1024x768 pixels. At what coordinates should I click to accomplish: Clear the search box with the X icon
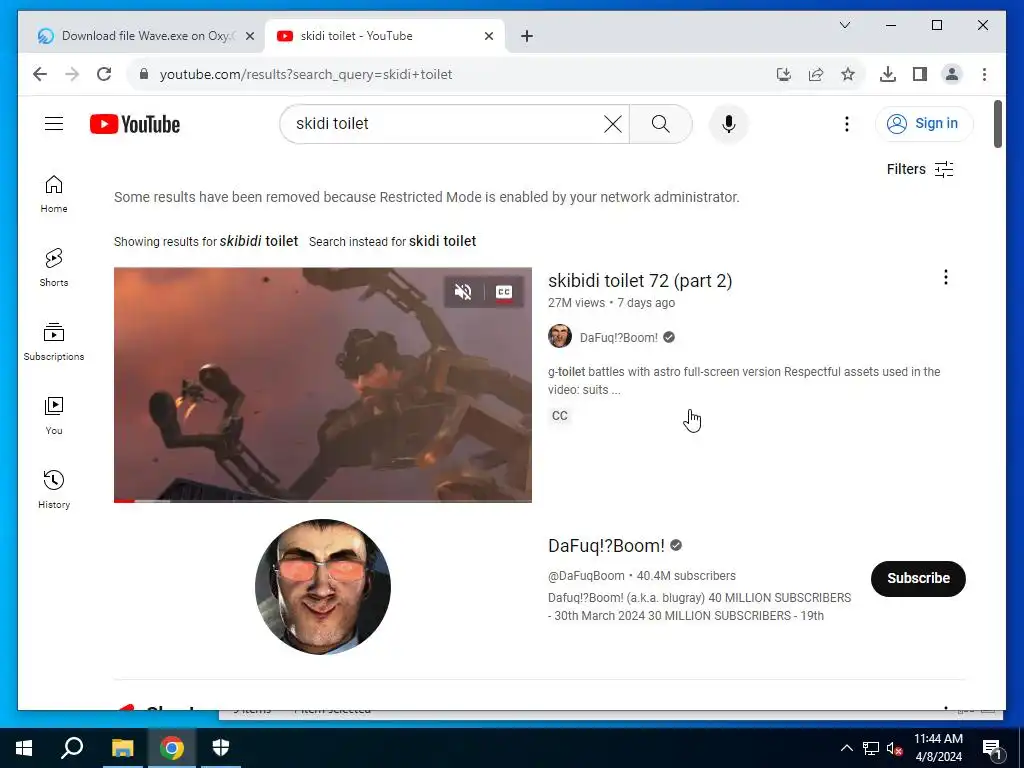pyautogui.click(x=613, y=123)
